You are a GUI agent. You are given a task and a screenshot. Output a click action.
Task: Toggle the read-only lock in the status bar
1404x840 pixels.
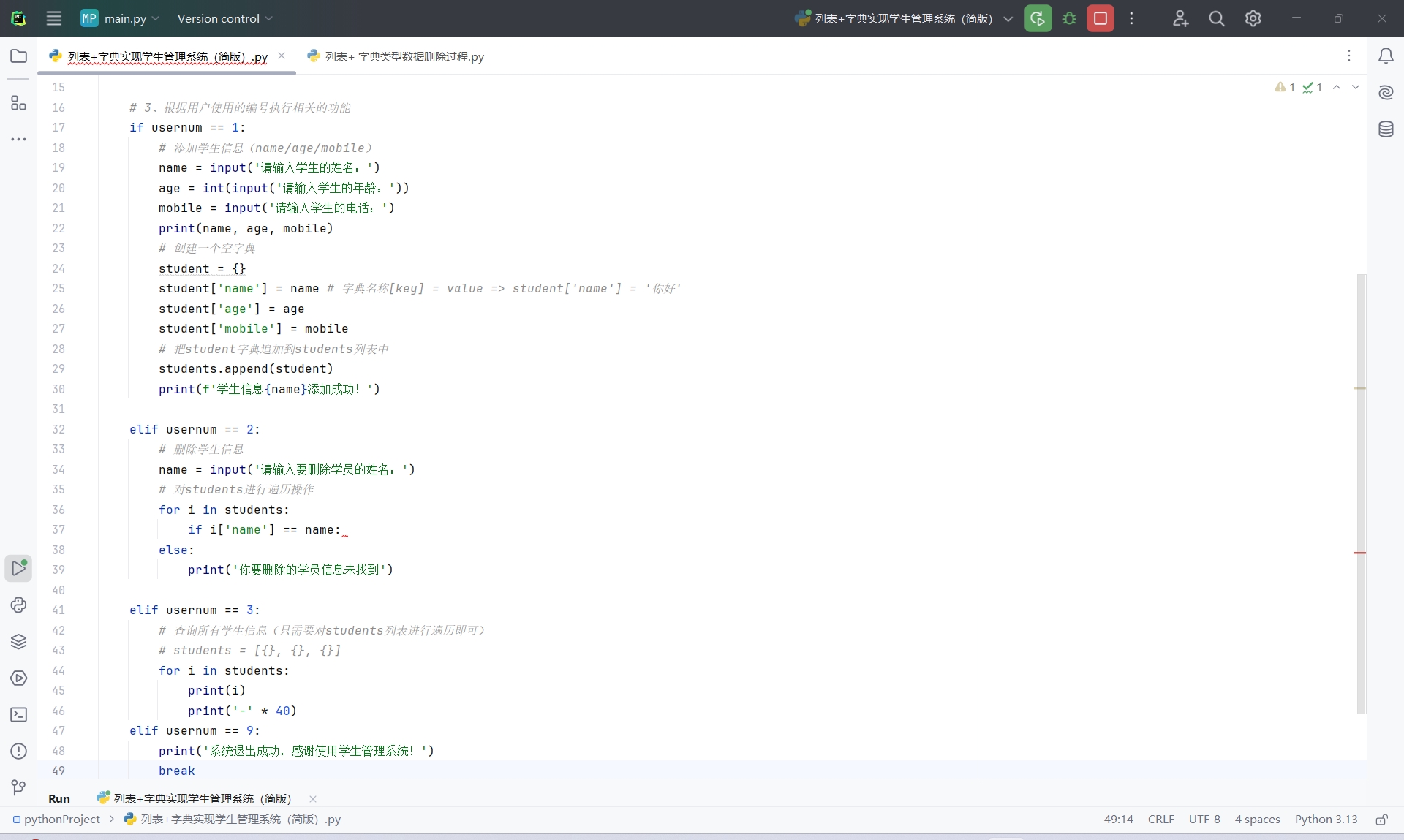click(x=1381, y=820)
